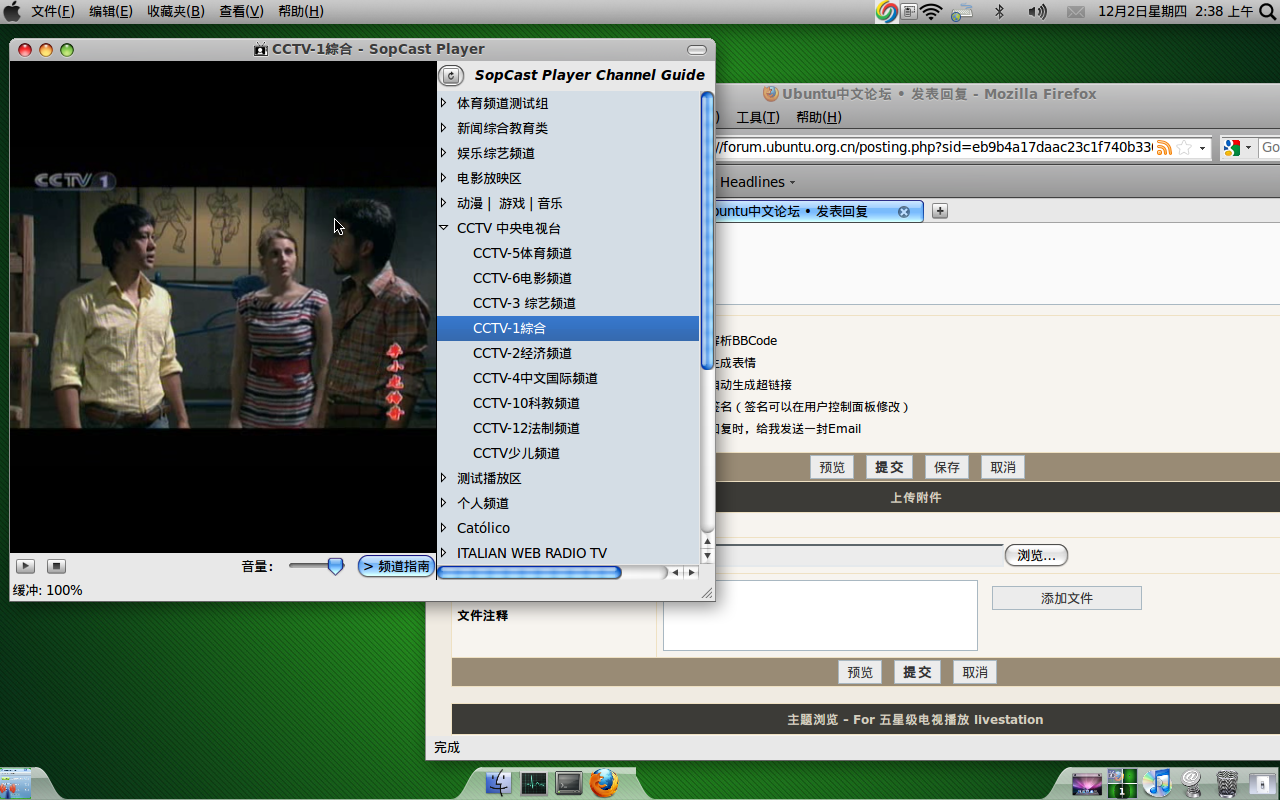Click the 文件注释 text area
The height and width of the screenshot is (800, 1280).
[x=820, y=615]
